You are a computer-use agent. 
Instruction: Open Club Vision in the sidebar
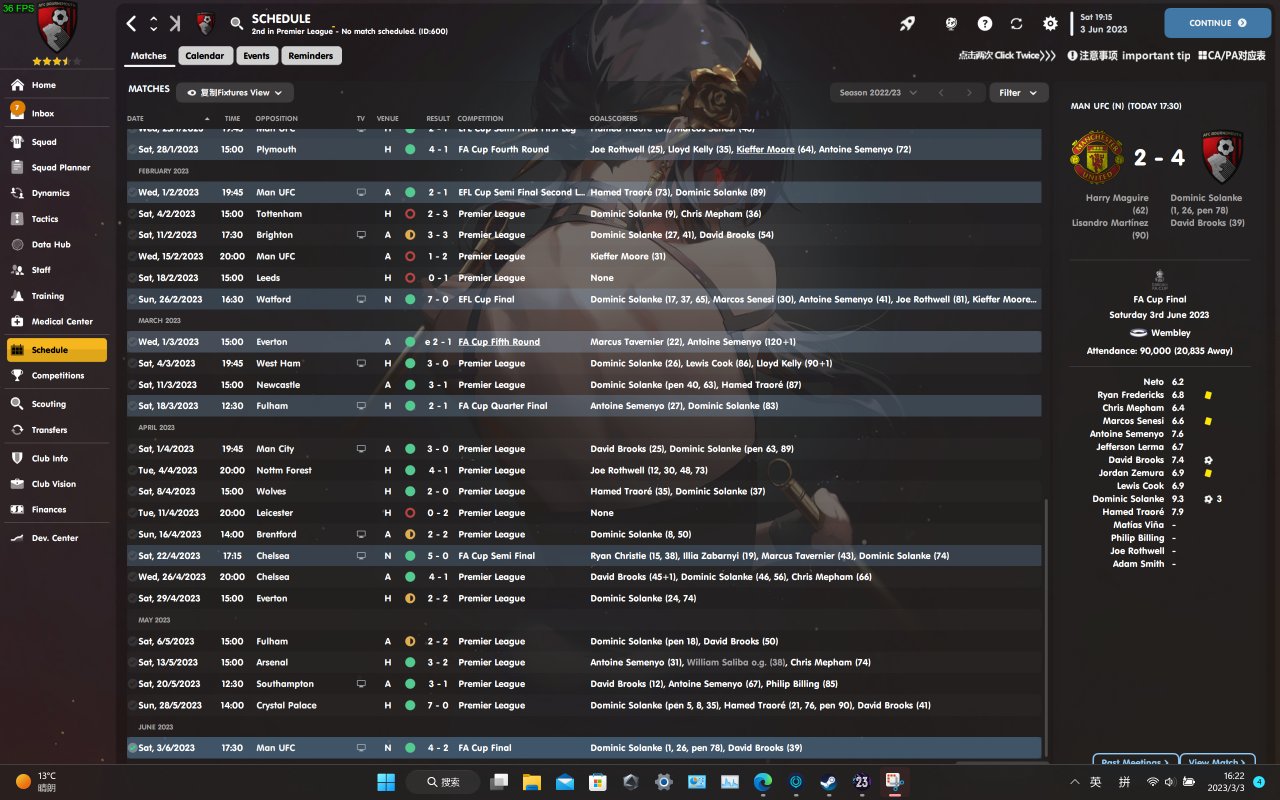[56, 484]
